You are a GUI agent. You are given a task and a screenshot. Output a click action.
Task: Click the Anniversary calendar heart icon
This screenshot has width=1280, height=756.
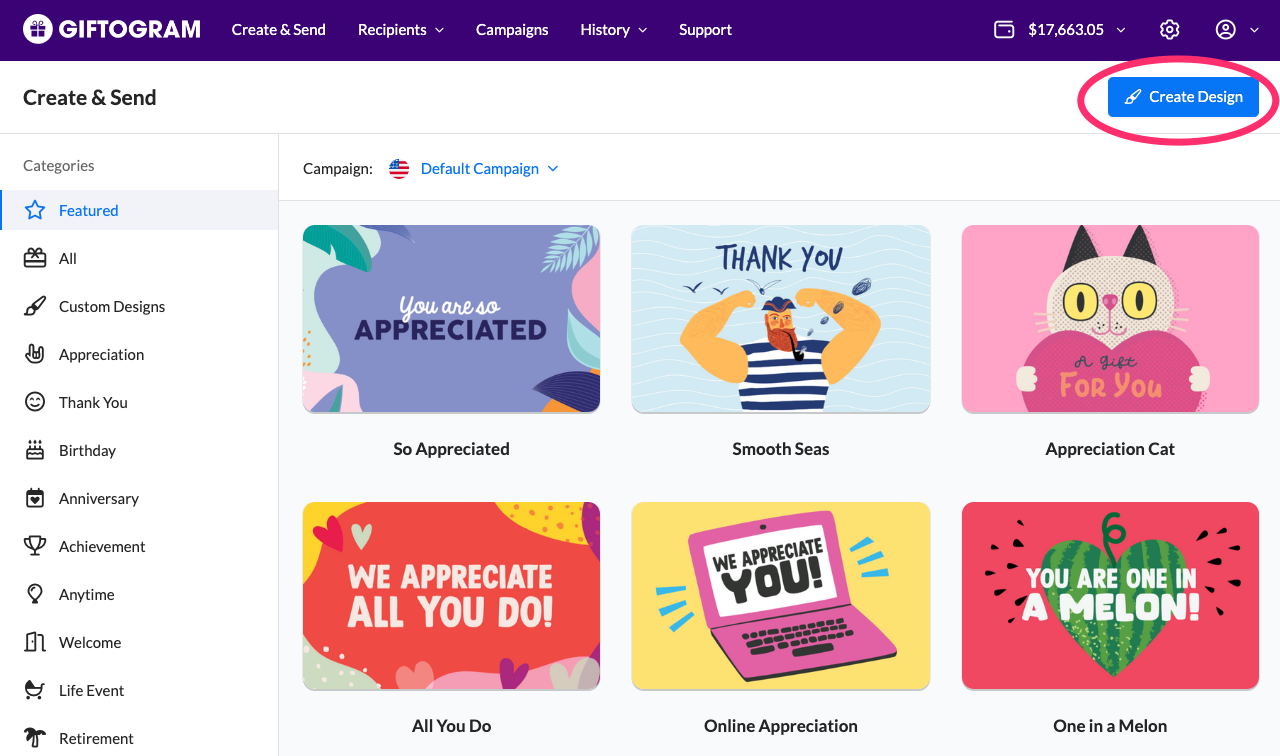pyautogui.click(x=35, y=498)
